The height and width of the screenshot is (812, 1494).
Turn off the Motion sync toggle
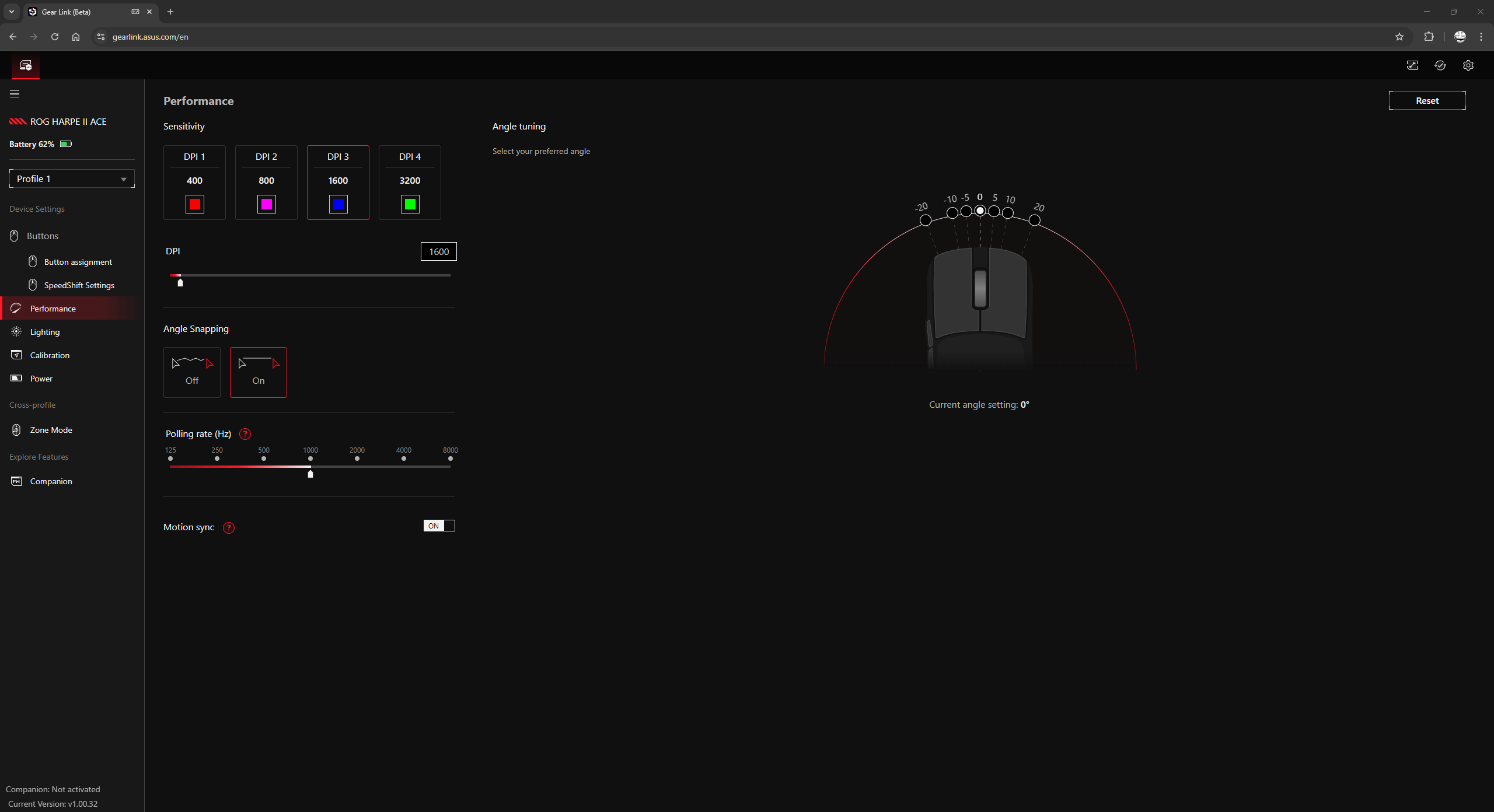point(439,526)
